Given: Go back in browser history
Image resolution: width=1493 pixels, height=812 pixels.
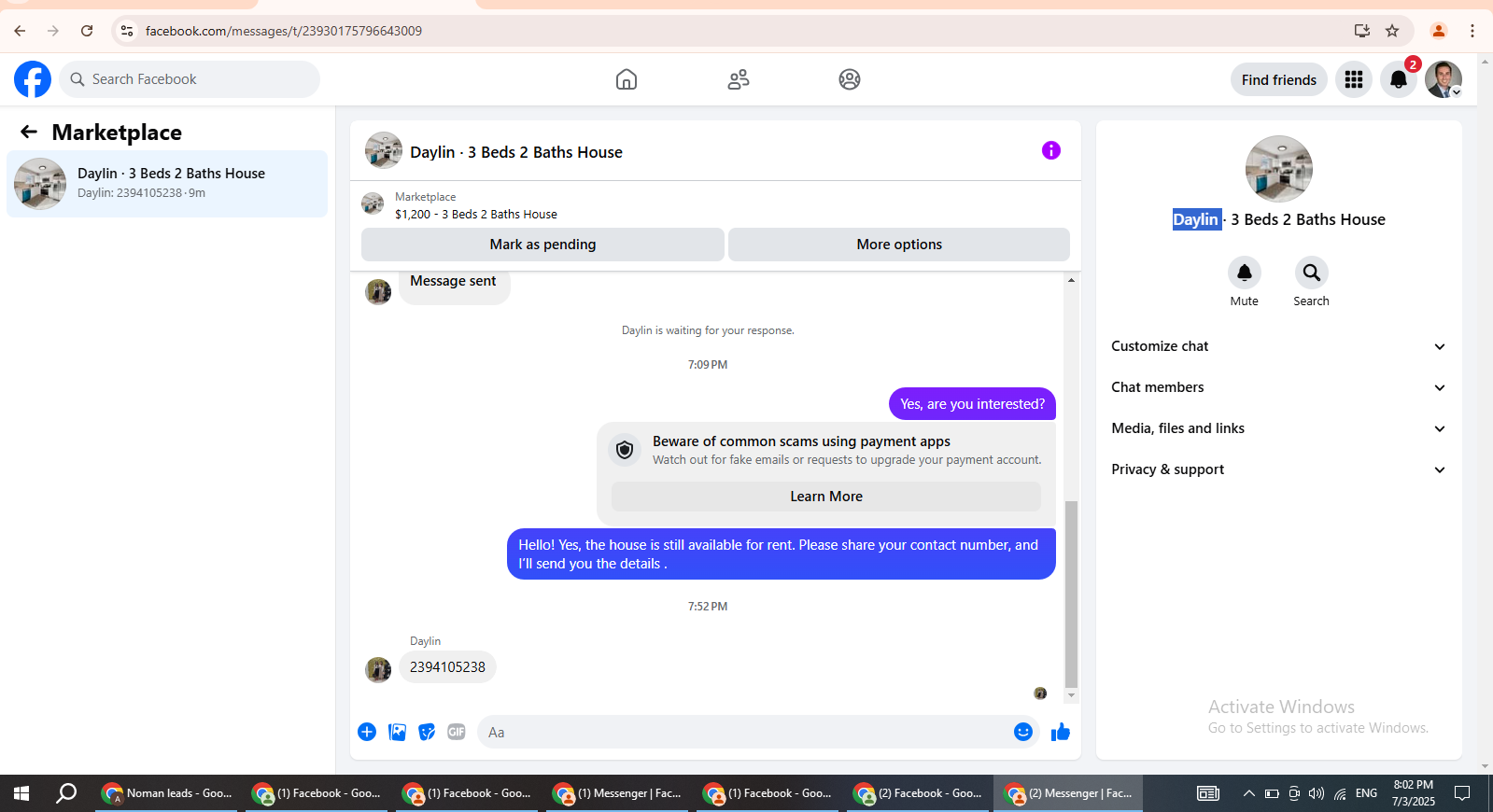Looking at the screenshot, I should [20, 31].
